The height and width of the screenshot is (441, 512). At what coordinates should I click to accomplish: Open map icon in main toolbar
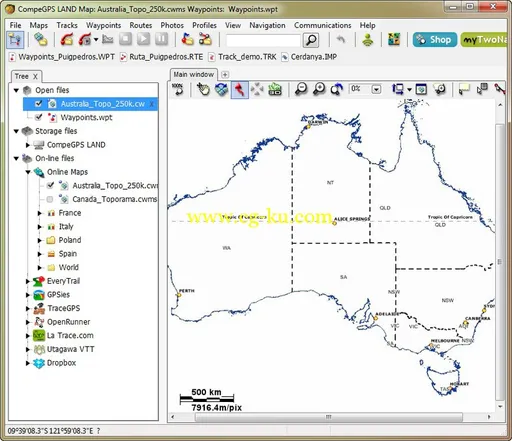pos(41,40)
